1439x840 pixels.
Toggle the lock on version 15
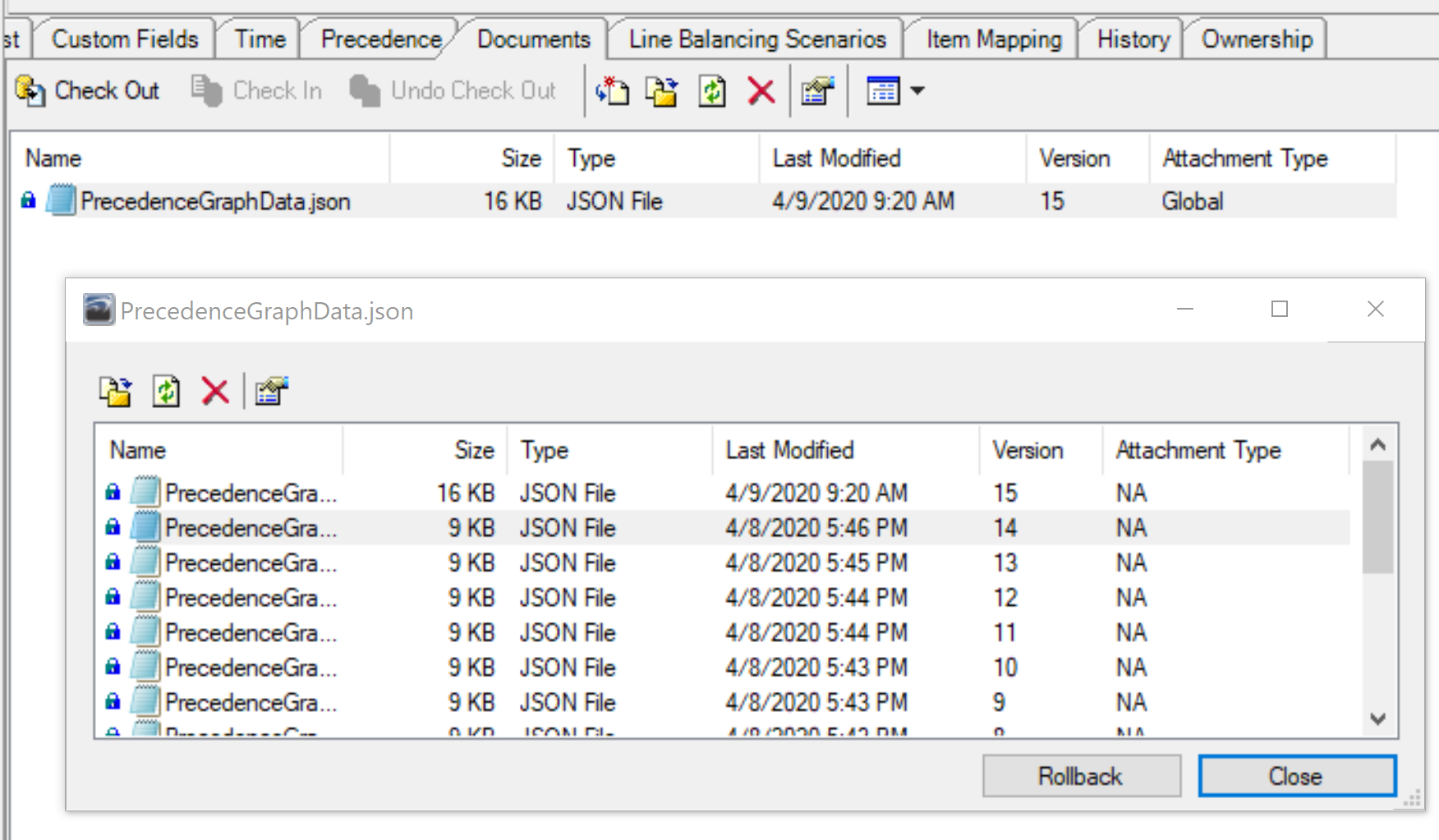coord(112,492)
